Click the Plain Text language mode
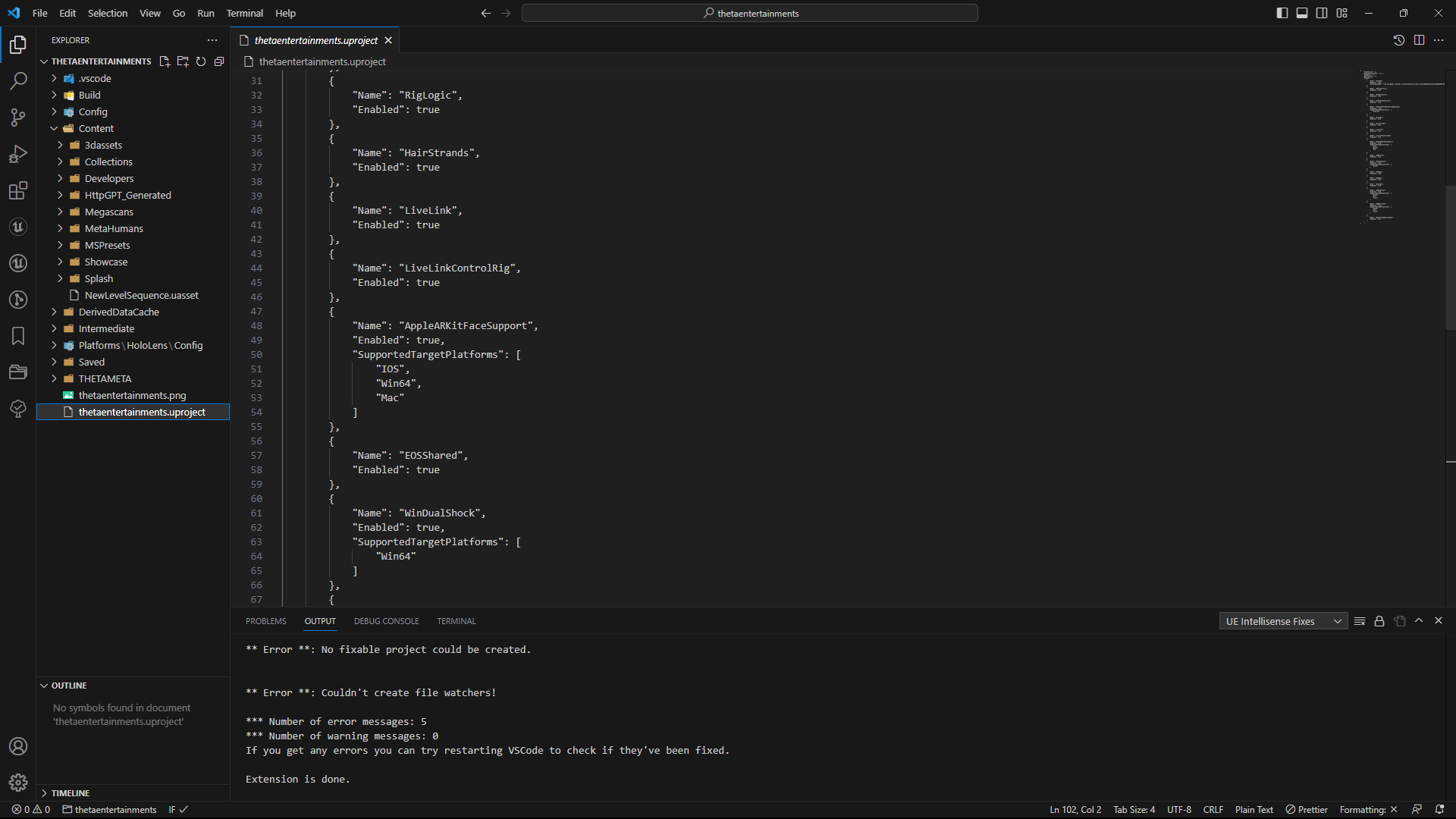The width and height of the screenshot is (1456, 819). tap(1254, 810)
